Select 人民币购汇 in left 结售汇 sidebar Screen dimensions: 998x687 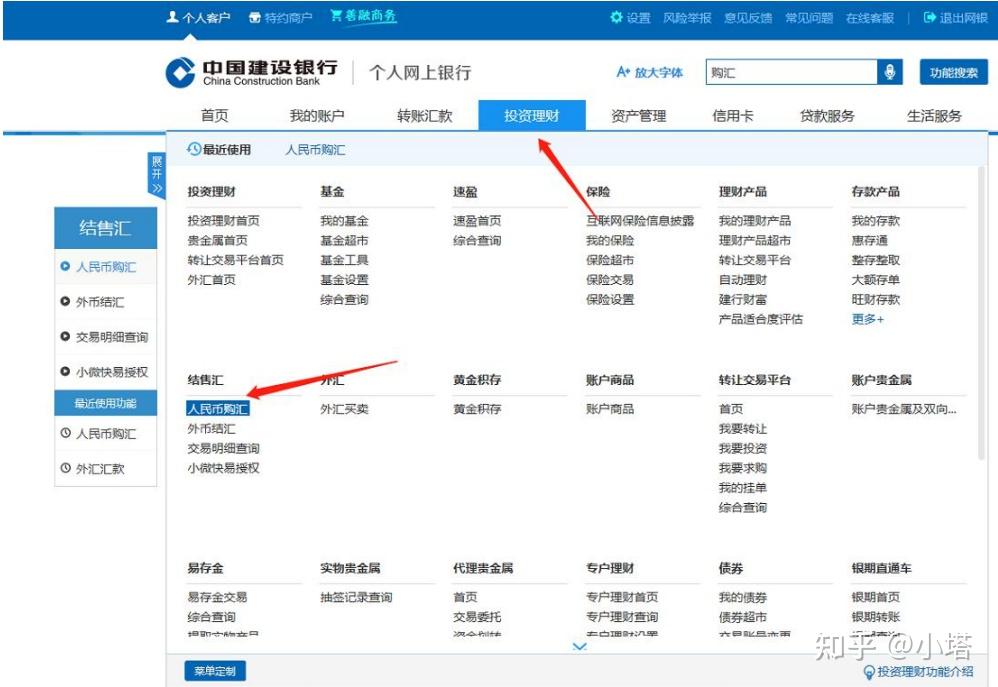pos(106,267)
